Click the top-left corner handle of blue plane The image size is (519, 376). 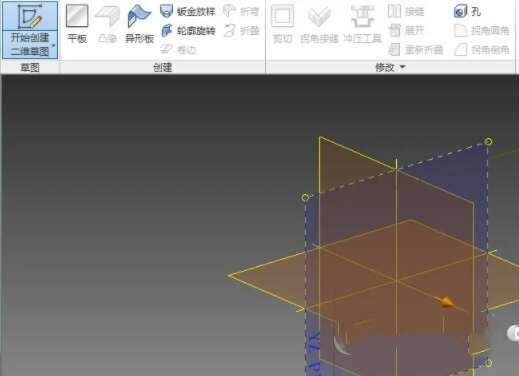(x=305, y=198)
